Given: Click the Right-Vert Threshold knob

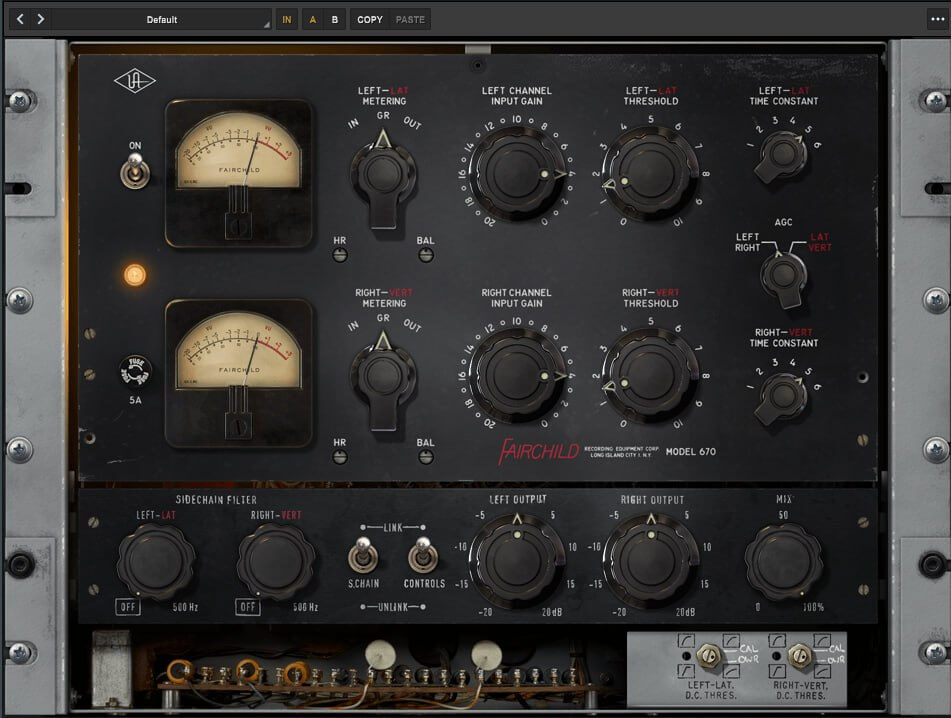Looking at the screenshot, I should [x=650, y=376].
